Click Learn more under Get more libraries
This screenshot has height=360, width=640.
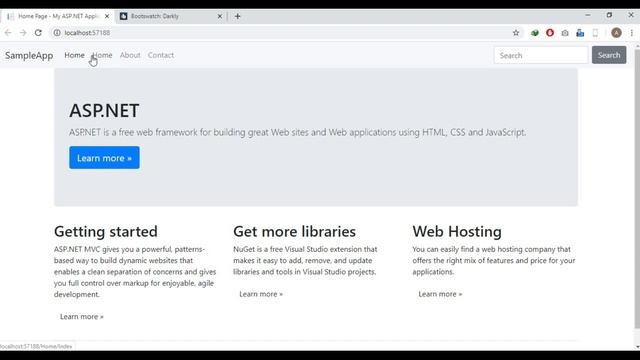[261, 294]
